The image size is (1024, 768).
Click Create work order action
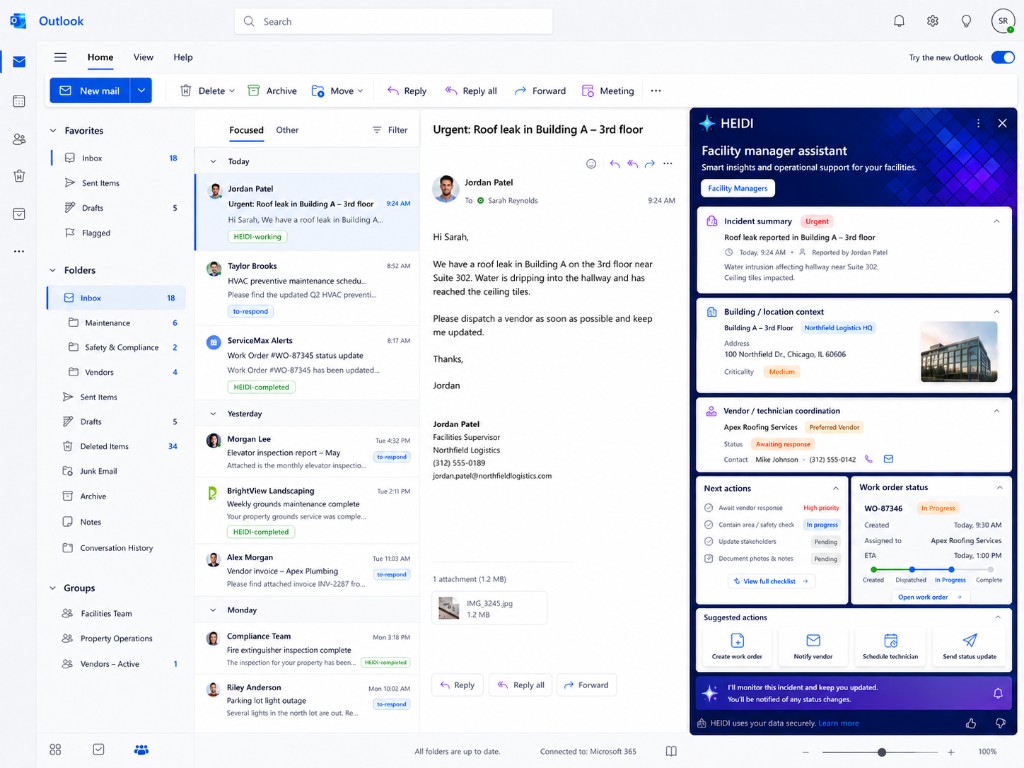(x=737, y=647)
